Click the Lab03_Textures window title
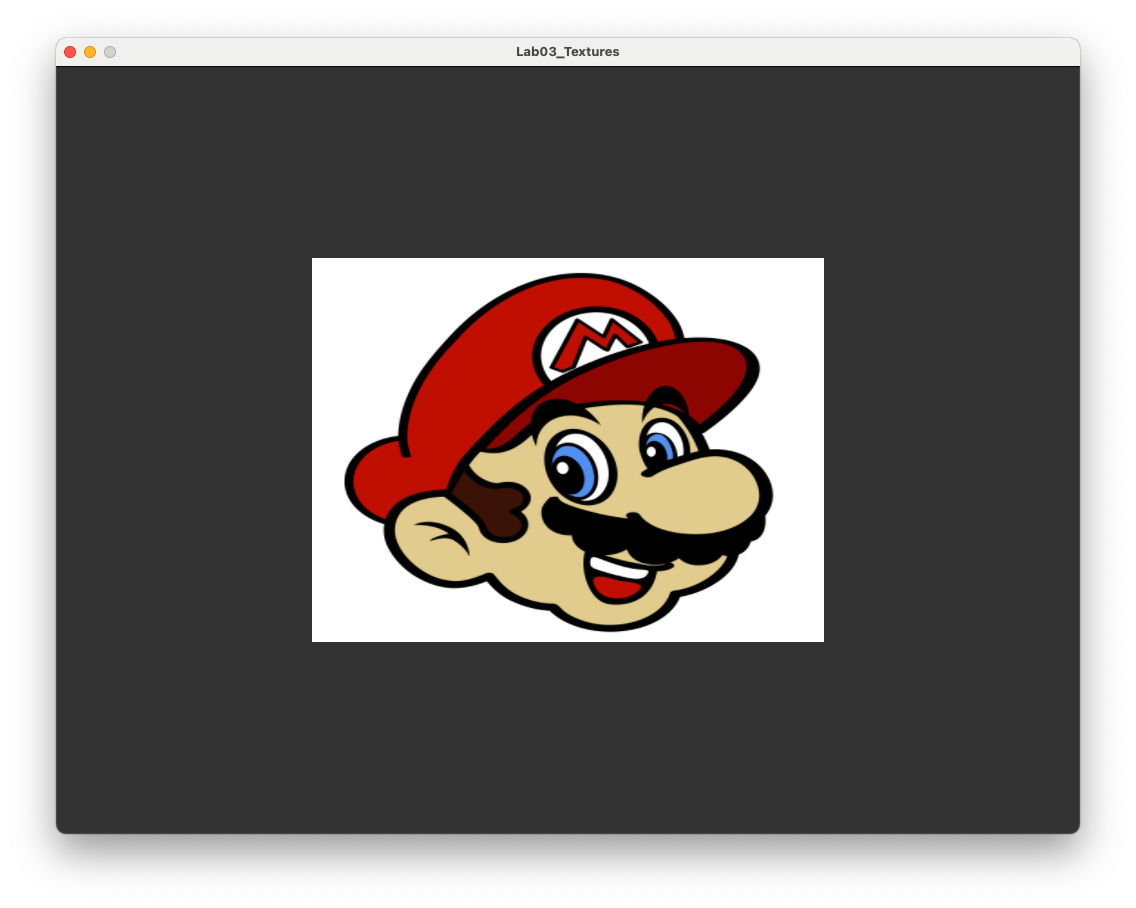Image resolution: width=1136 pixels, height=908 pixels. [567, 51]
